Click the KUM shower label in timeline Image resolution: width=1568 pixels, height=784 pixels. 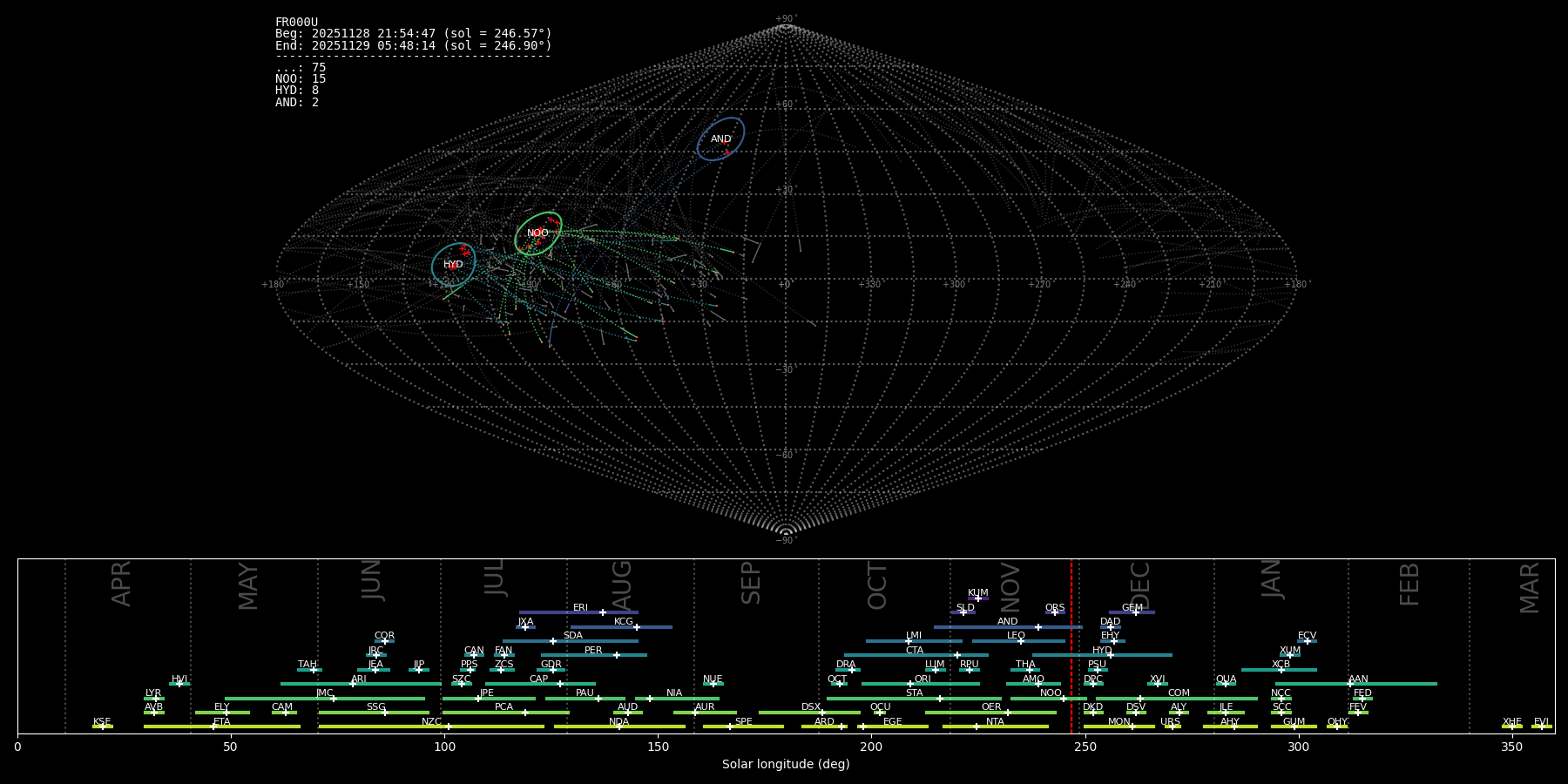pyautogui.click(x=978, y=593)
